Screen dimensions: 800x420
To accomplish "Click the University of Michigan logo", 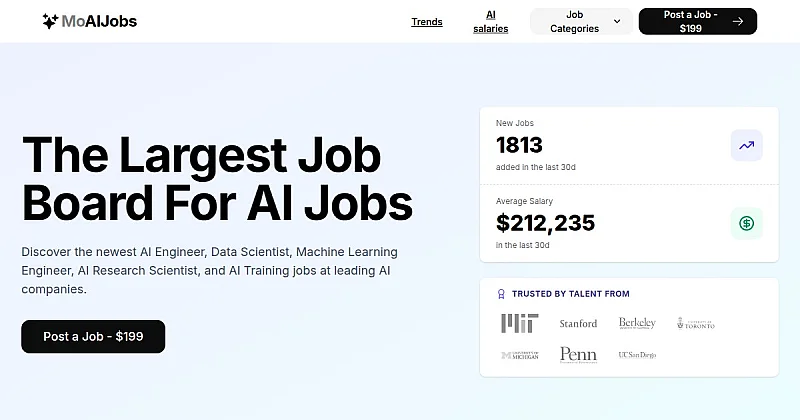I will coord(520,355).
